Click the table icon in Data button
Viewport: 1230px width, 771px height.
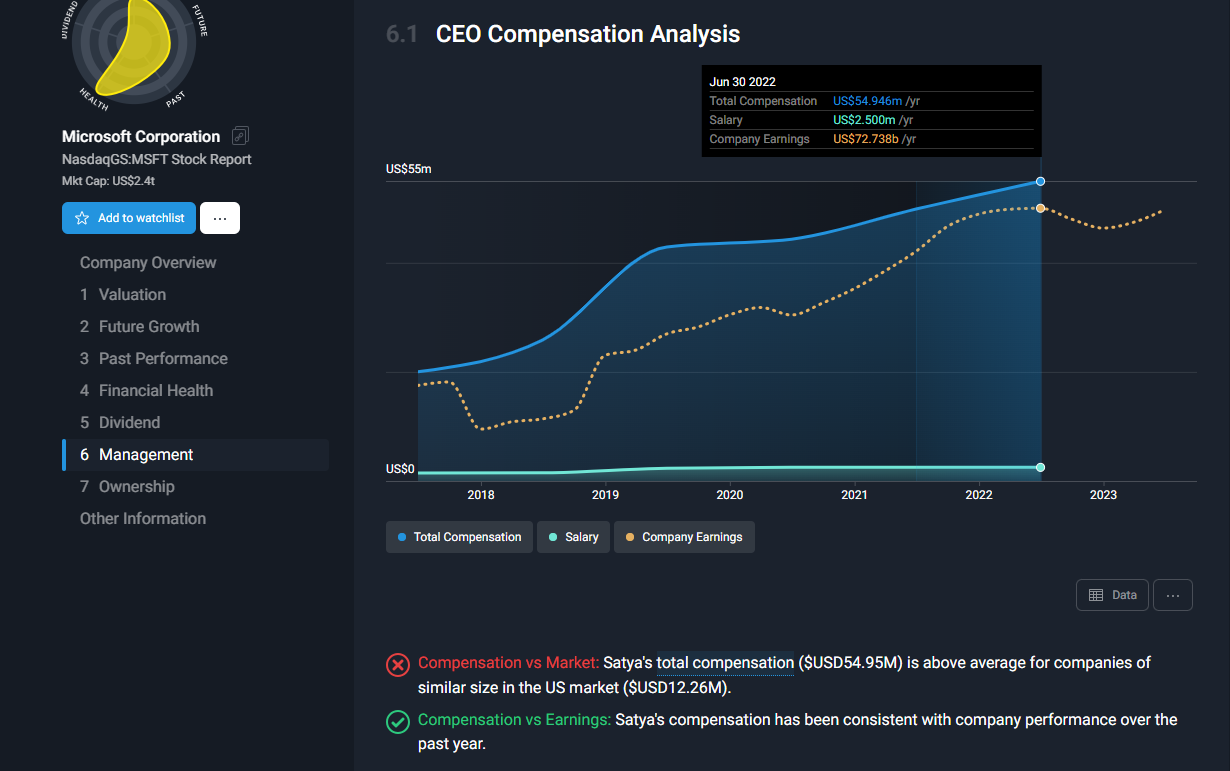pyautogui.click(x=1096, y=595)
